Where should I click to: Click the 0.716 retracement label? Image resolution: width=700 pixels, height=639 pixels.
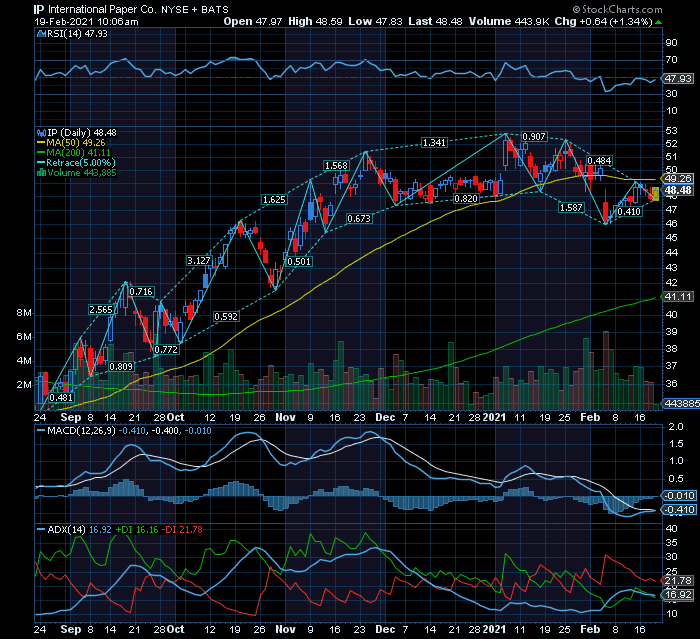(x=141, y=292)
